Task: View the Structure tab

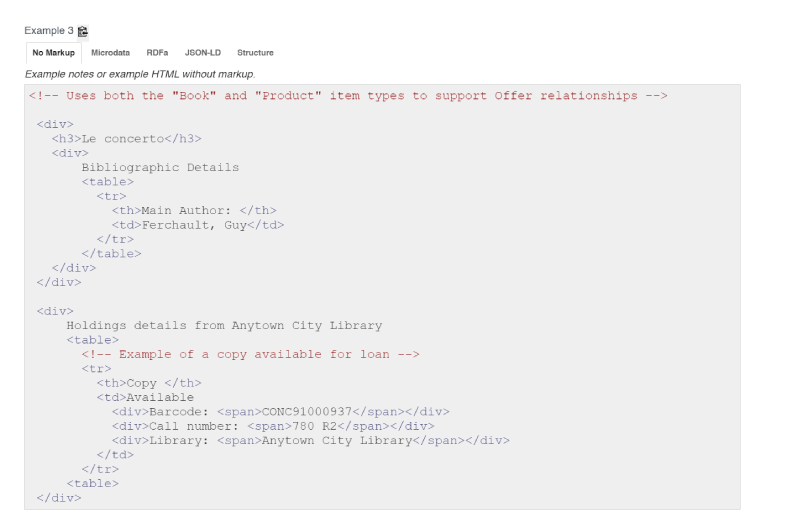Action: pos(255,53)
